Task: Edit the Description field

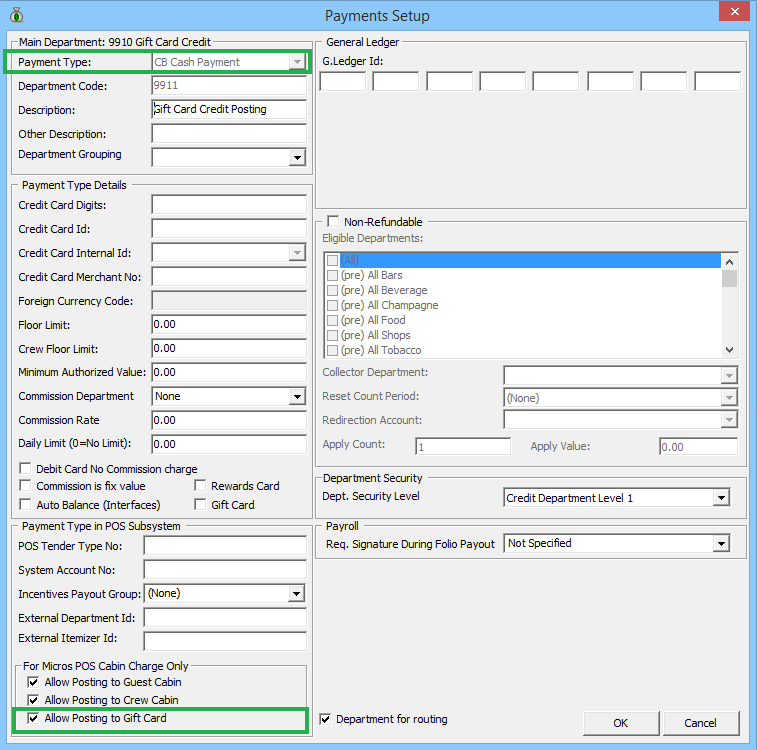Action: click(x=229, y=109)
